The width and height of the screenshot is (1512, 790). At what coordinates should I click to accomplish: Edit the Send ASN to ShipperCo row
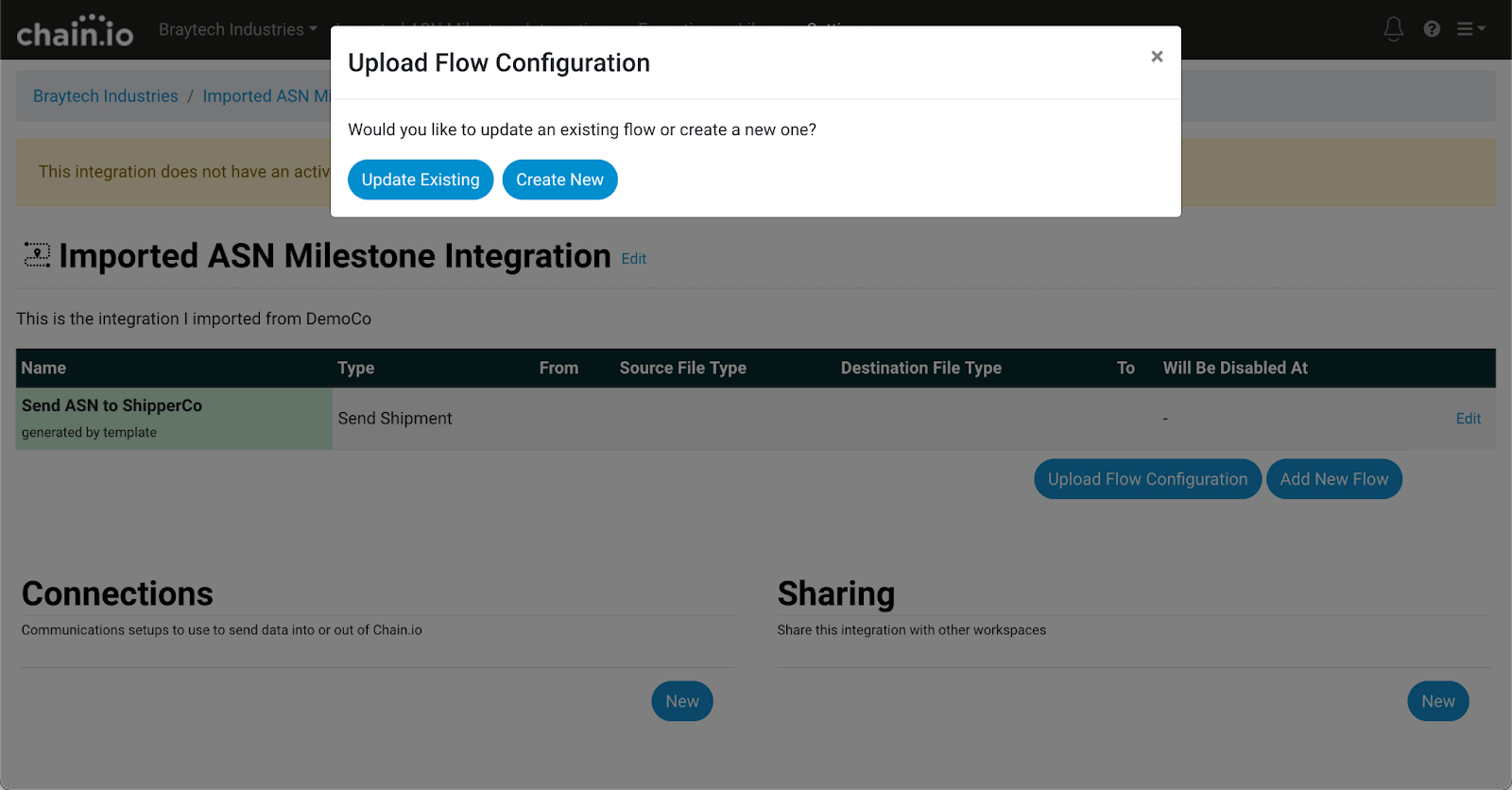(1468, 419)
